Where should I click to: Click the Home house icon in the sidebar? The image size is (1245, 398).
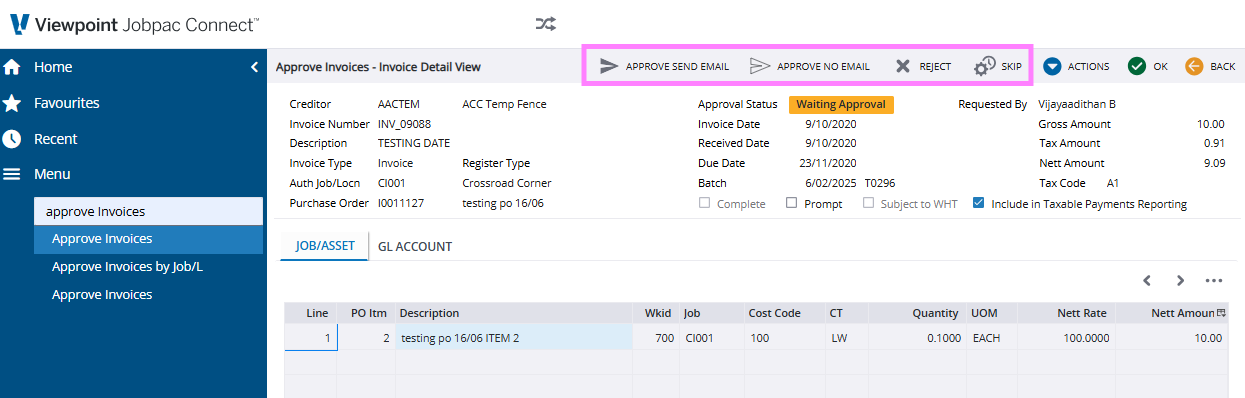(12, 68)
